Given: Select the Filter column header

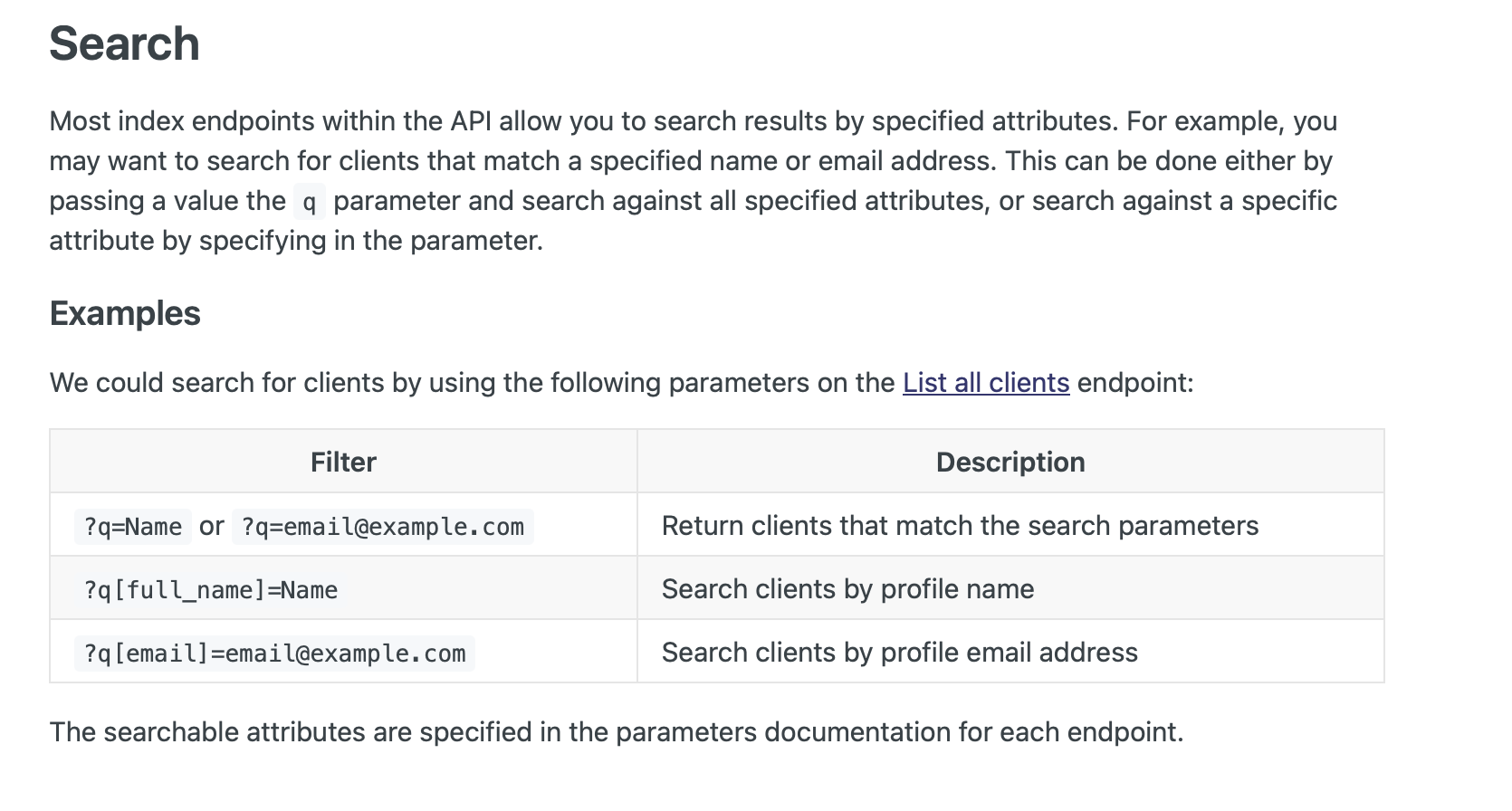Looking at the screenshot, I should (x=343, y=462).
